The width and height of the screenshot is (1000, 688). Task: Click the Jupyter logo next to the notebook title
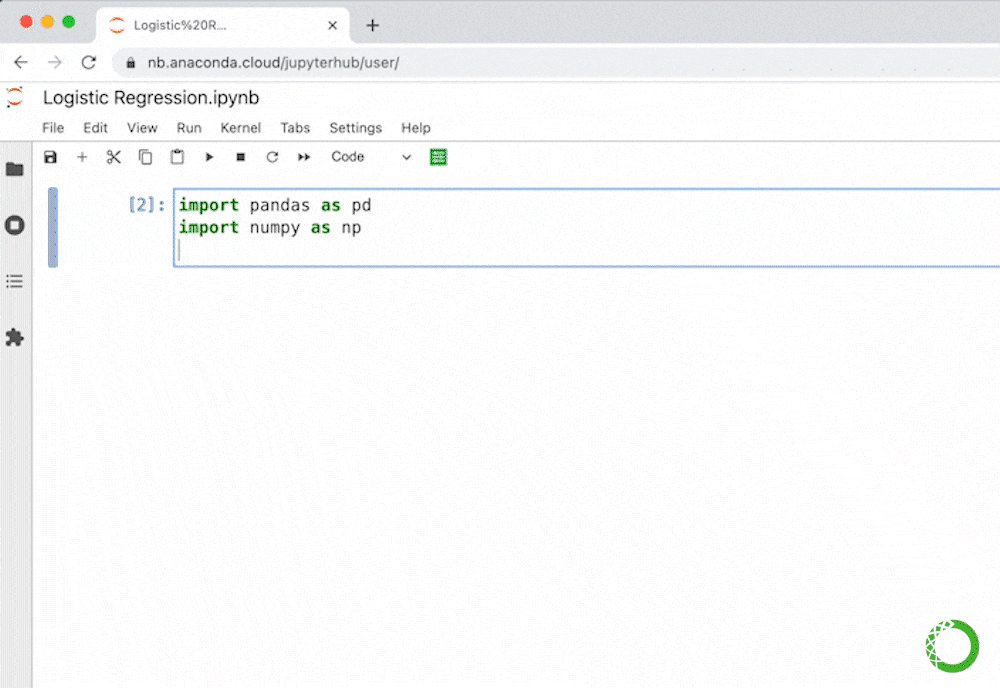coord(15,98)
